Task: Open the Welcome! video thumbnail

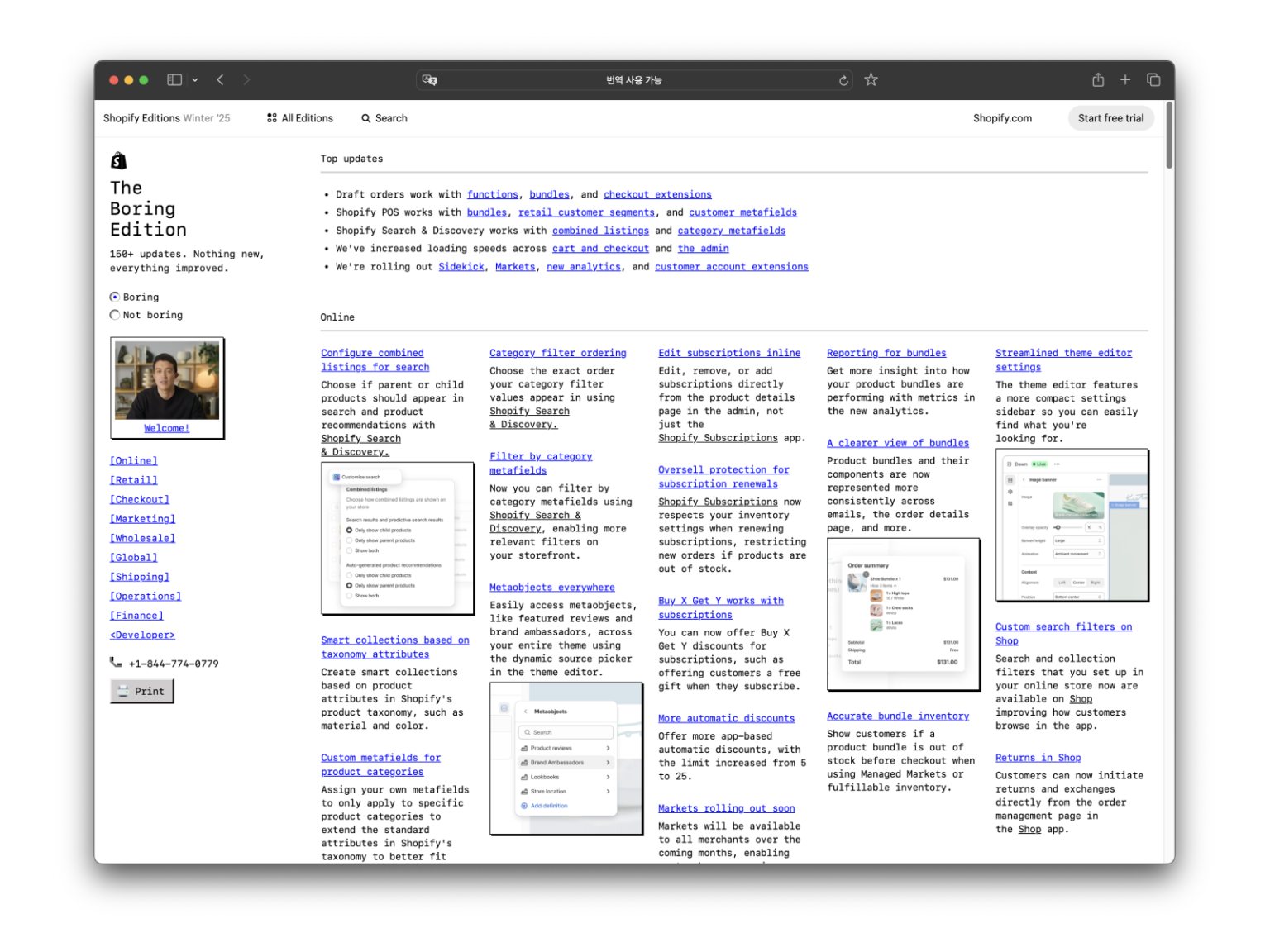Action: point(167,382)
